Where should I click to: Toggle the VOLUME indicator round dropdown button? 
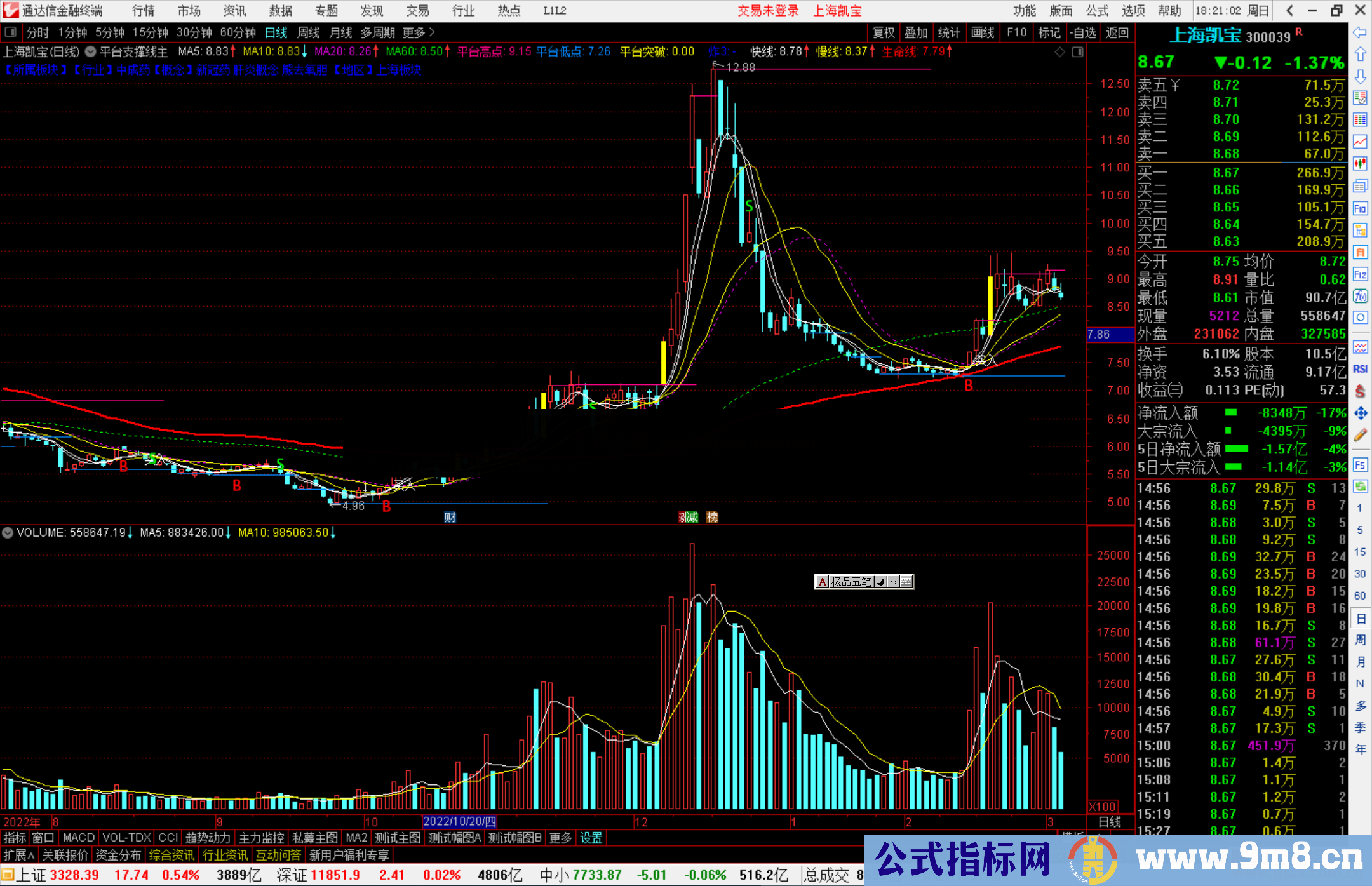(8, 533)
